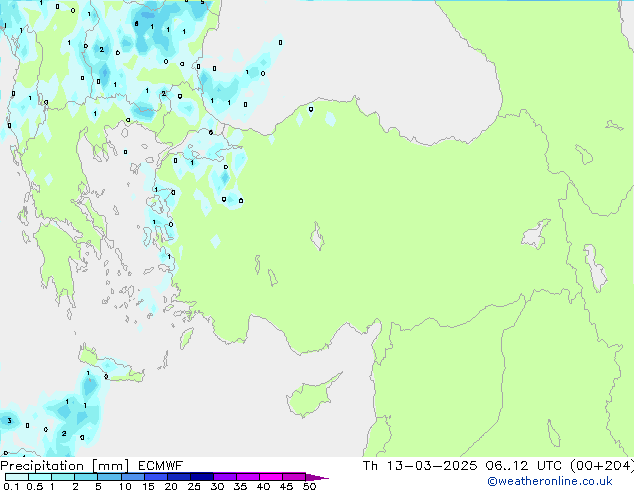The width and height of the screenshot is (634, 490).
Task: Pick the 1–2 mm legend color box
Action: 63,477
